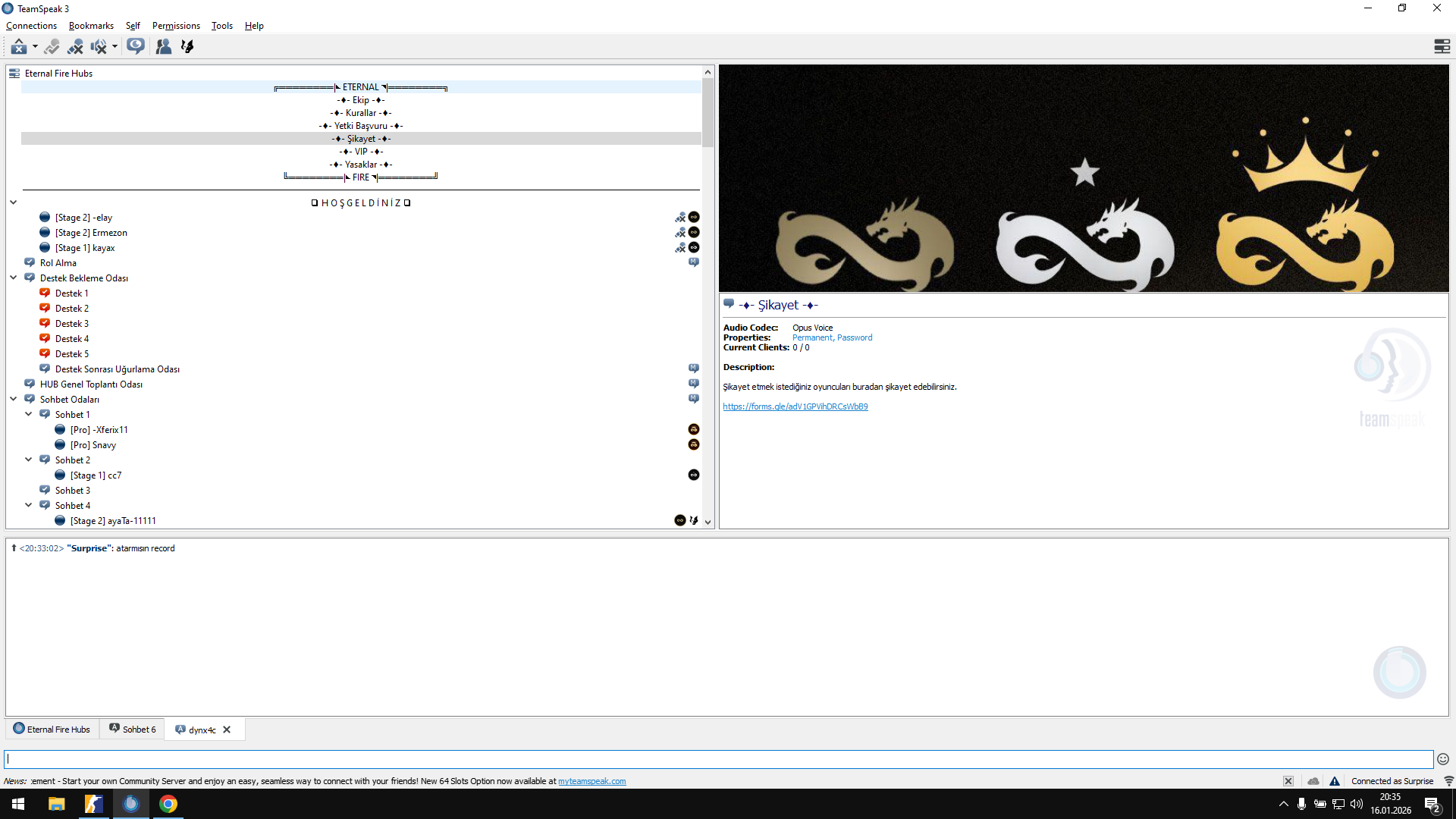Close the dynx4c chat tab
The width and height of the screenshot is (1456, 819).
point(227,730)
